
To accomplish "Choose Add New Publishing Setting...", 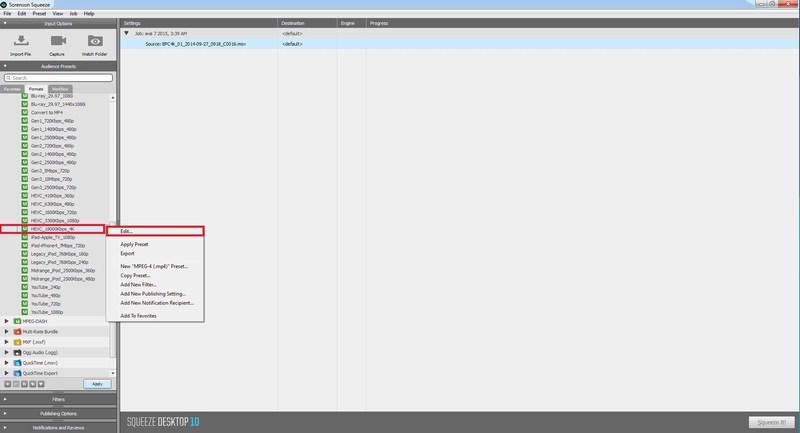I will pyautogui.click(x=155, y=294).
